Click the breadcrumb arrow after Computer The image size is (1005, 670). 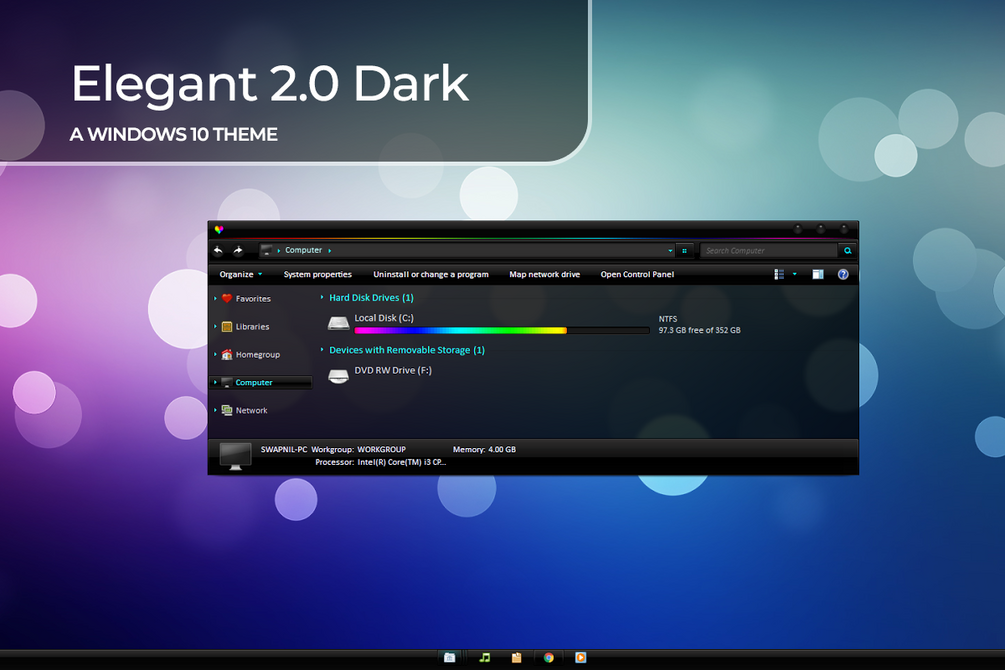click(329, 251)
